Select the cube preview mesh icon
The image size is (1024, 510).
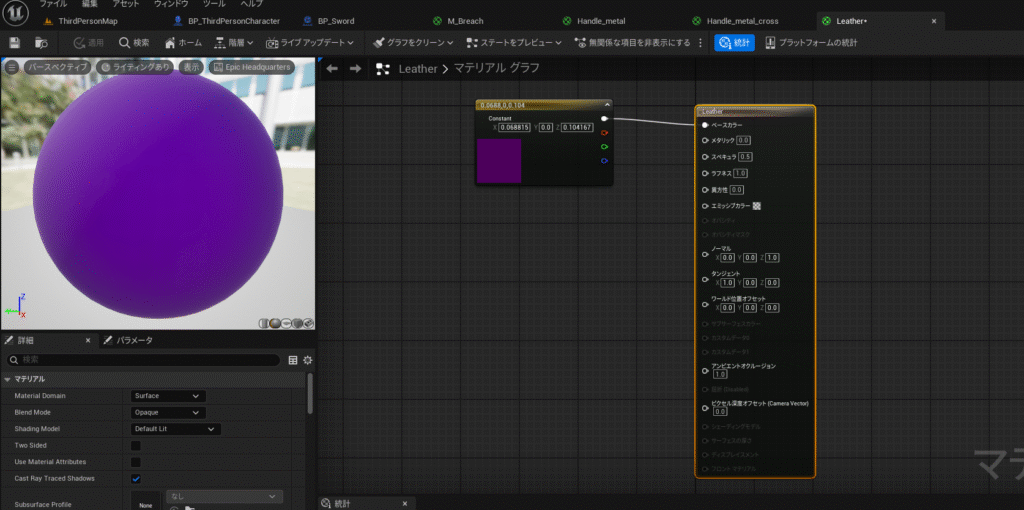[297, 323]
